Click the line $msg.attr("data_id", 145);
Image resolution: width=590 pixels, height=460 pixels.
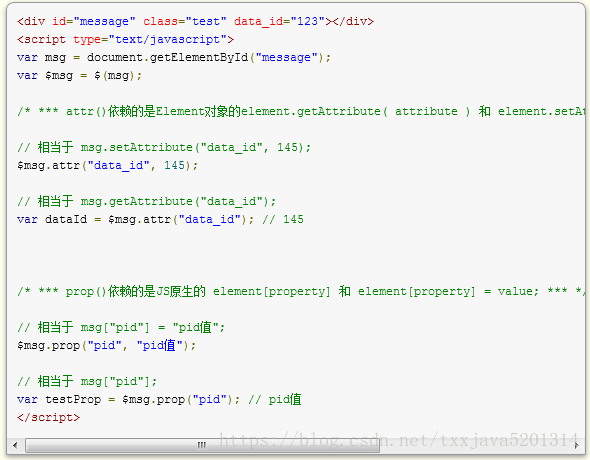pyautogui.click(x=108, y=165)
